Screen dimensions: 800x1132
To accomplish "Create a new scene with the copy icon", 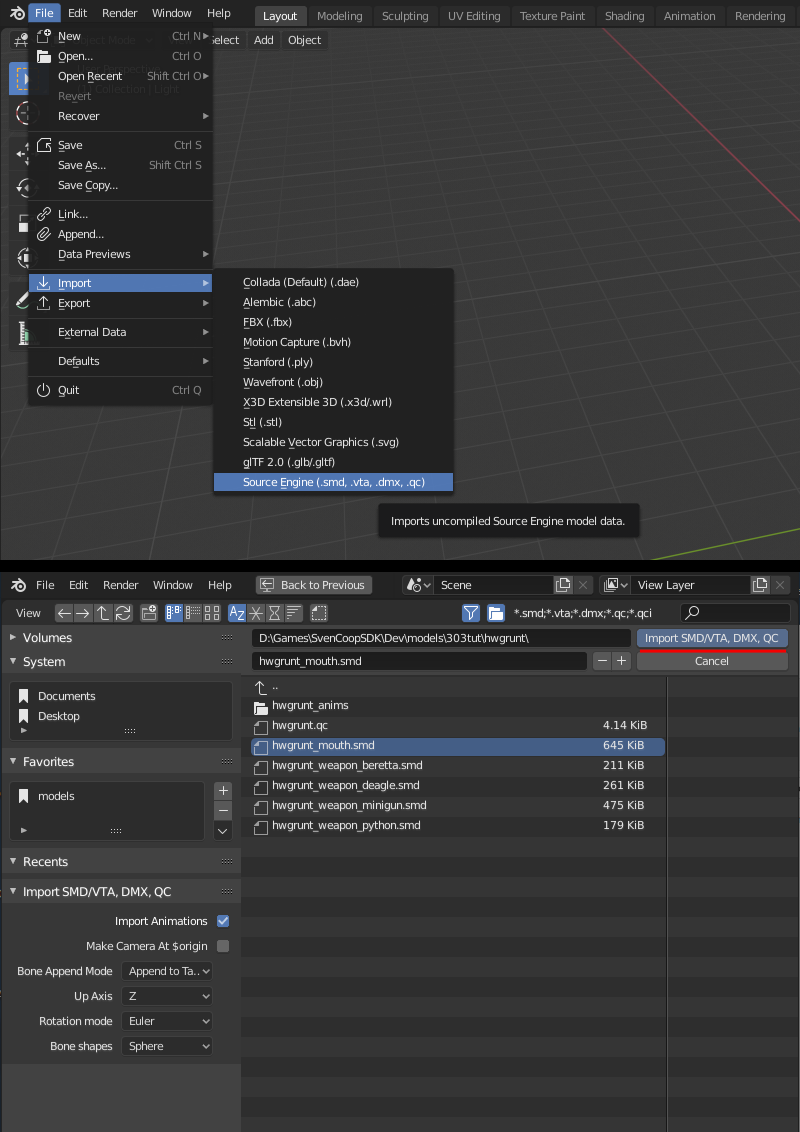I will coord(563,585).
